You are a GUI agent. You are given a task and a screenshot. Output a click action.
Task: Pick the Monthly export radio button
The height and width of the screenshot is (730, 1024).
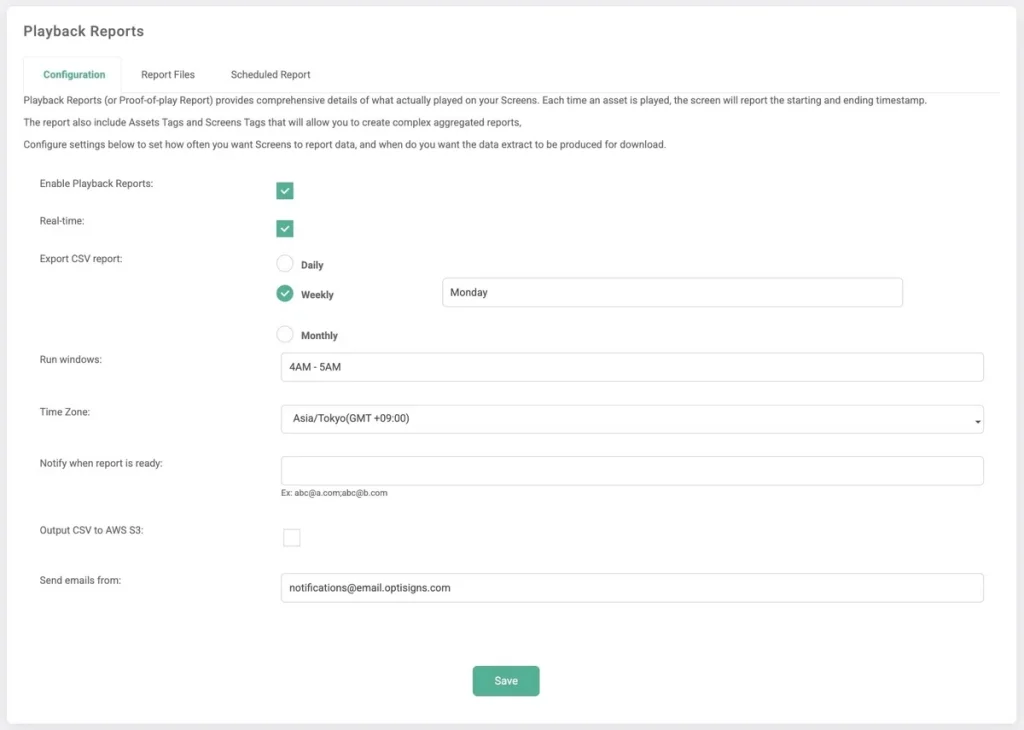285,334
